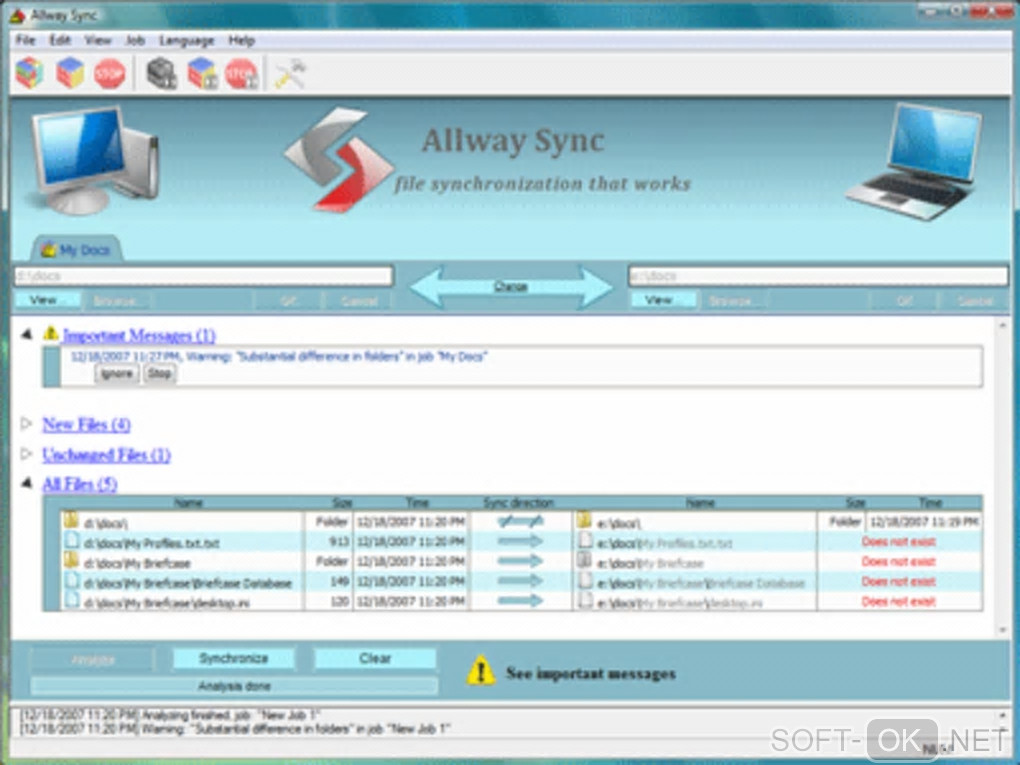
Task: Click the results pane scrollbar up arrow
Action: point(1002,324)
